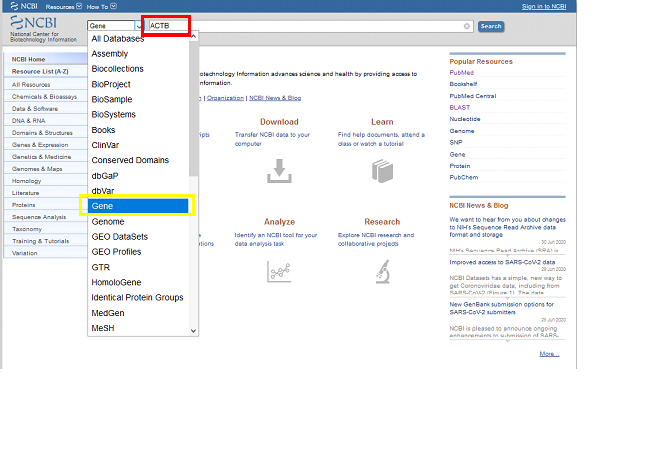
Task: Open Genes & Expression in sidebar
Action: pos(45,145)
